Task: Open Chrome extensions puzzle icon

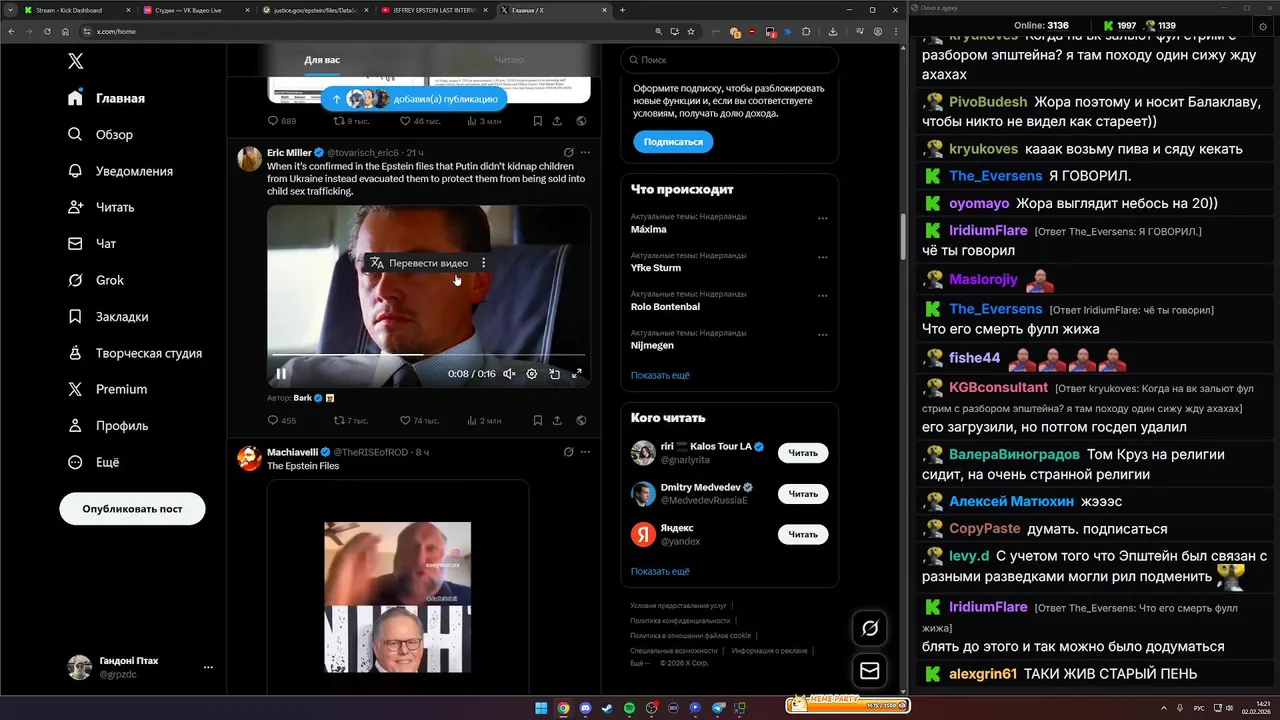Action: (805, 31)
